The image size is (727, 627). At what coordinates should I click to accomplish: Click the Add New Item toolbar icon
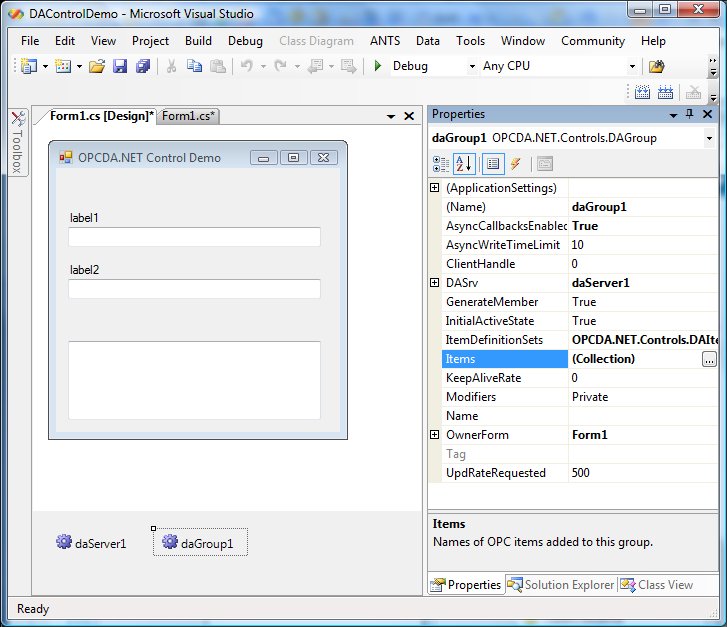pos(63,66)
